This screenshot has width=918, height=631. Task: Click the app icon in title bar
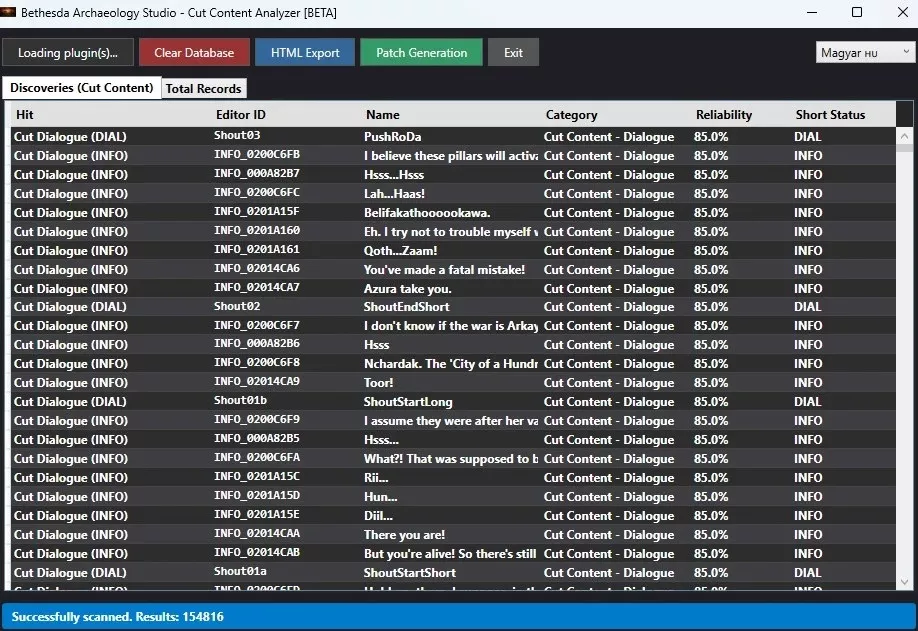coord(8,12)
